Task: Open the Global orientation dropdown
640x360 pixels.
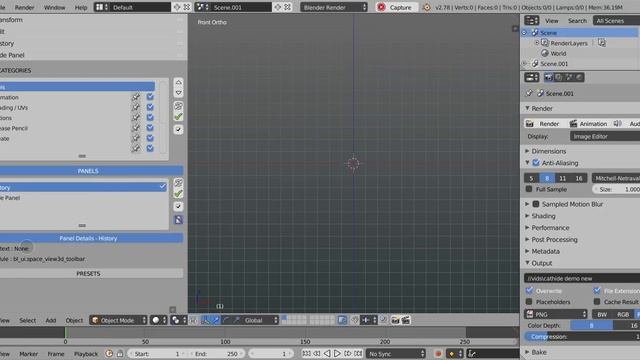Action: 261,320
